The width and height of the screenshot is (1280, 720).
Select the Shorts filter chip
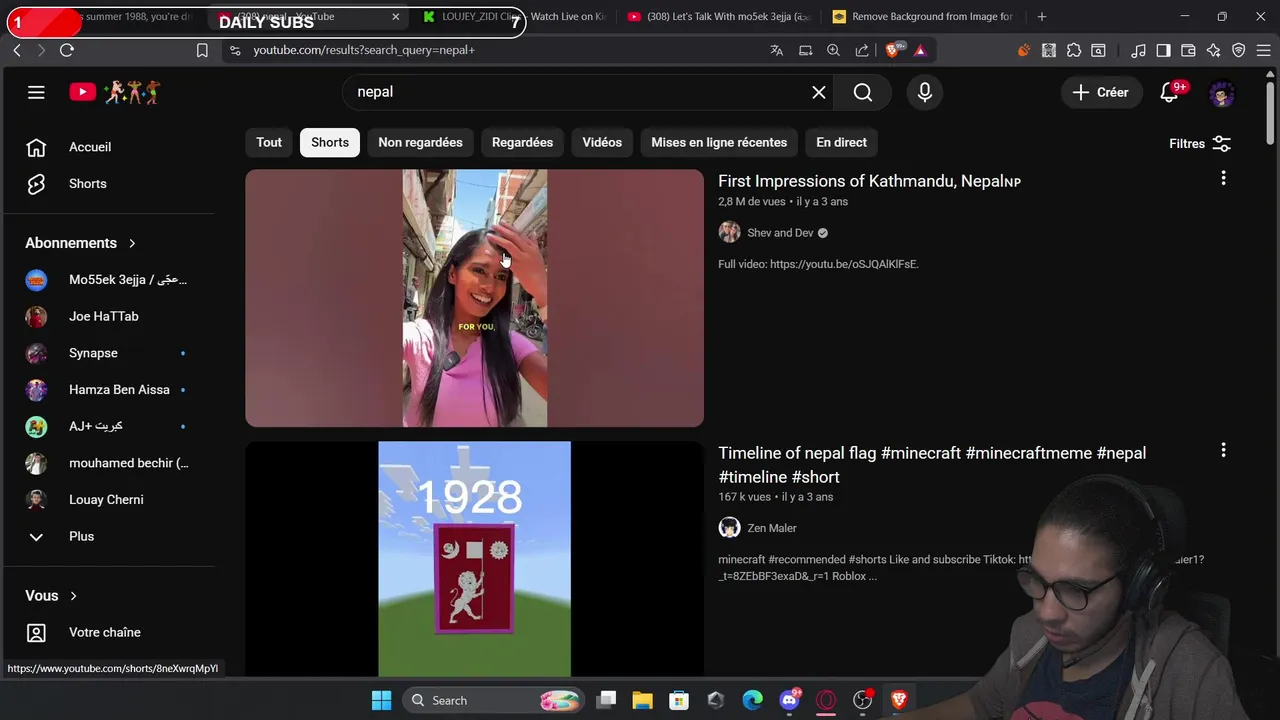point(330,142)
